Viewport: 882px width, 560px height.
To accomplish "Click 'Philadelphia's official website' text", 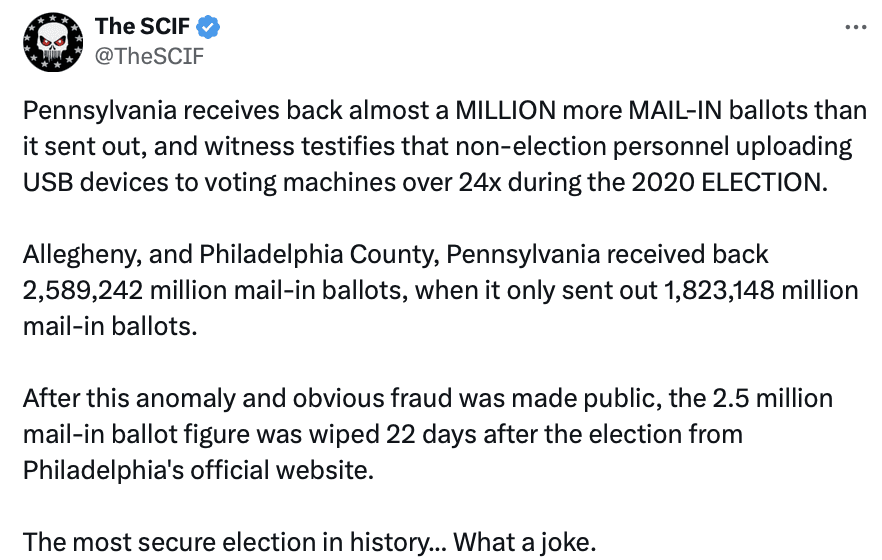I will tap(197, 470).
